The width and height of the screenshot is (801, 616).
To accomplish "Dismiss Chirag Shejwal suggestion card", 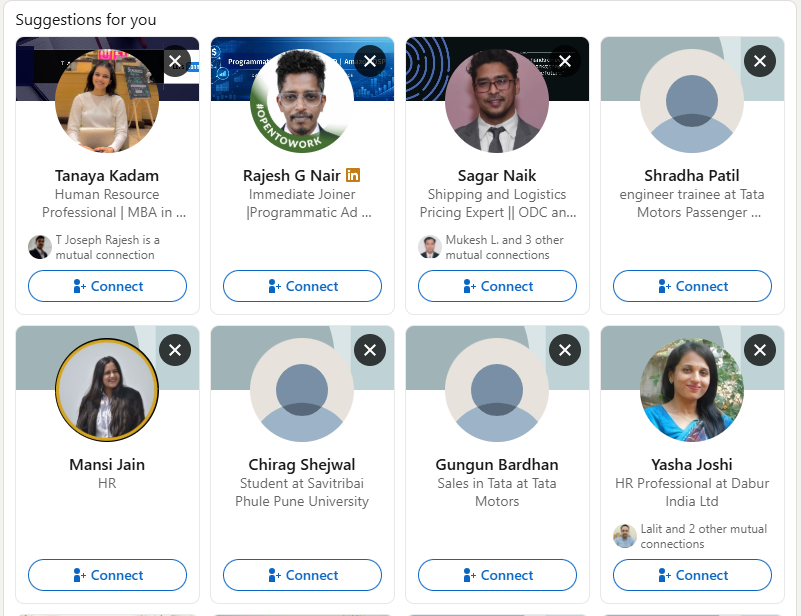I will pos(370,350).
